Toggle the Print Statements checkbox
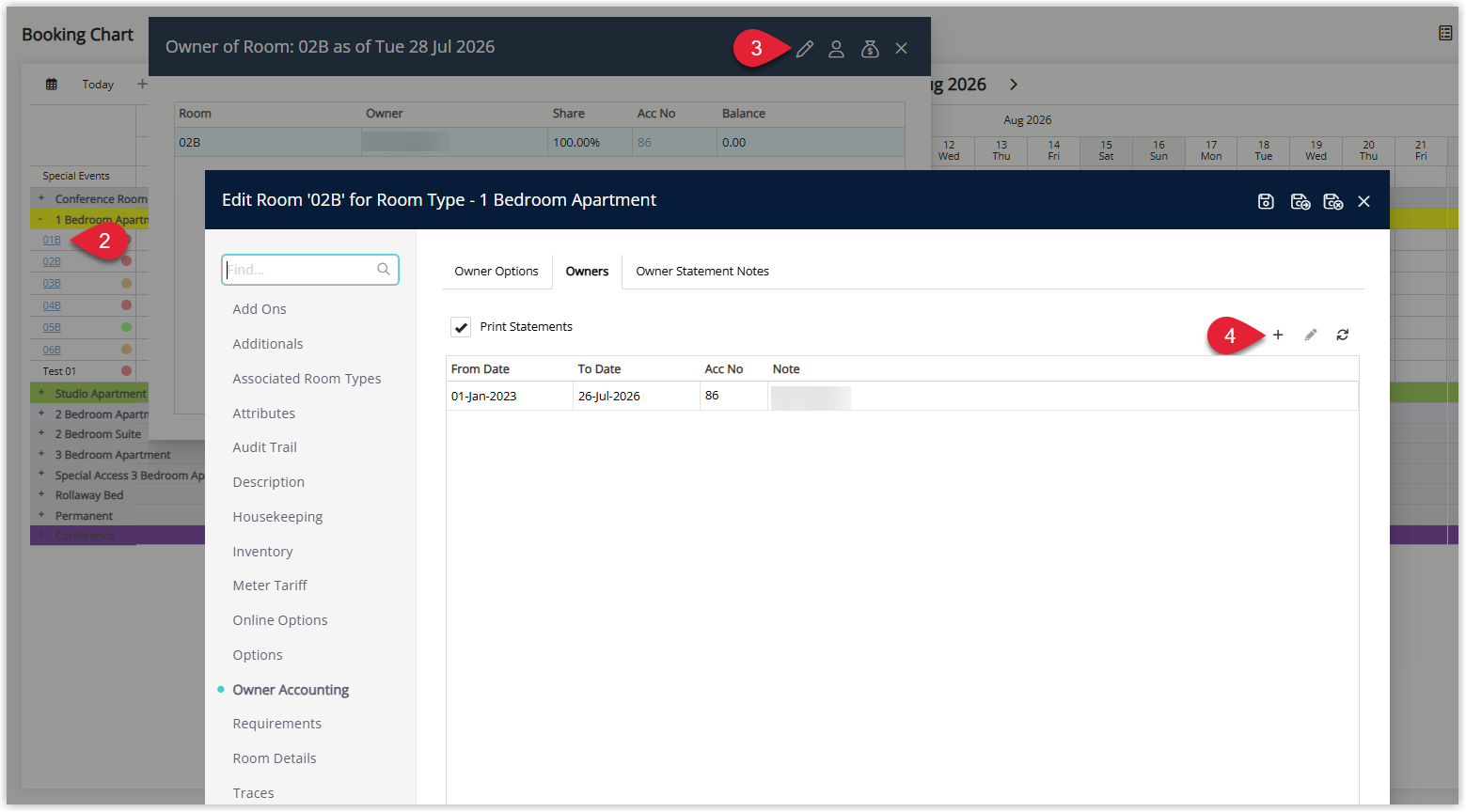The height and width of the screenshot is (812, 1466). pyautogui.click(x=461, y=327)
